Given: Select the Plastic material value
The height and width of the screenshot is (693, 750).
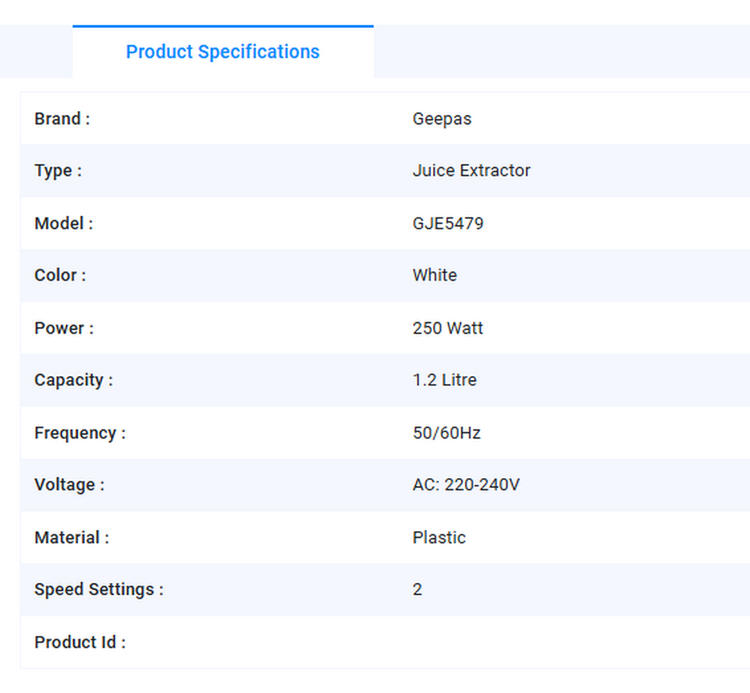Looking at the screenshot, I should pos(439,538).
